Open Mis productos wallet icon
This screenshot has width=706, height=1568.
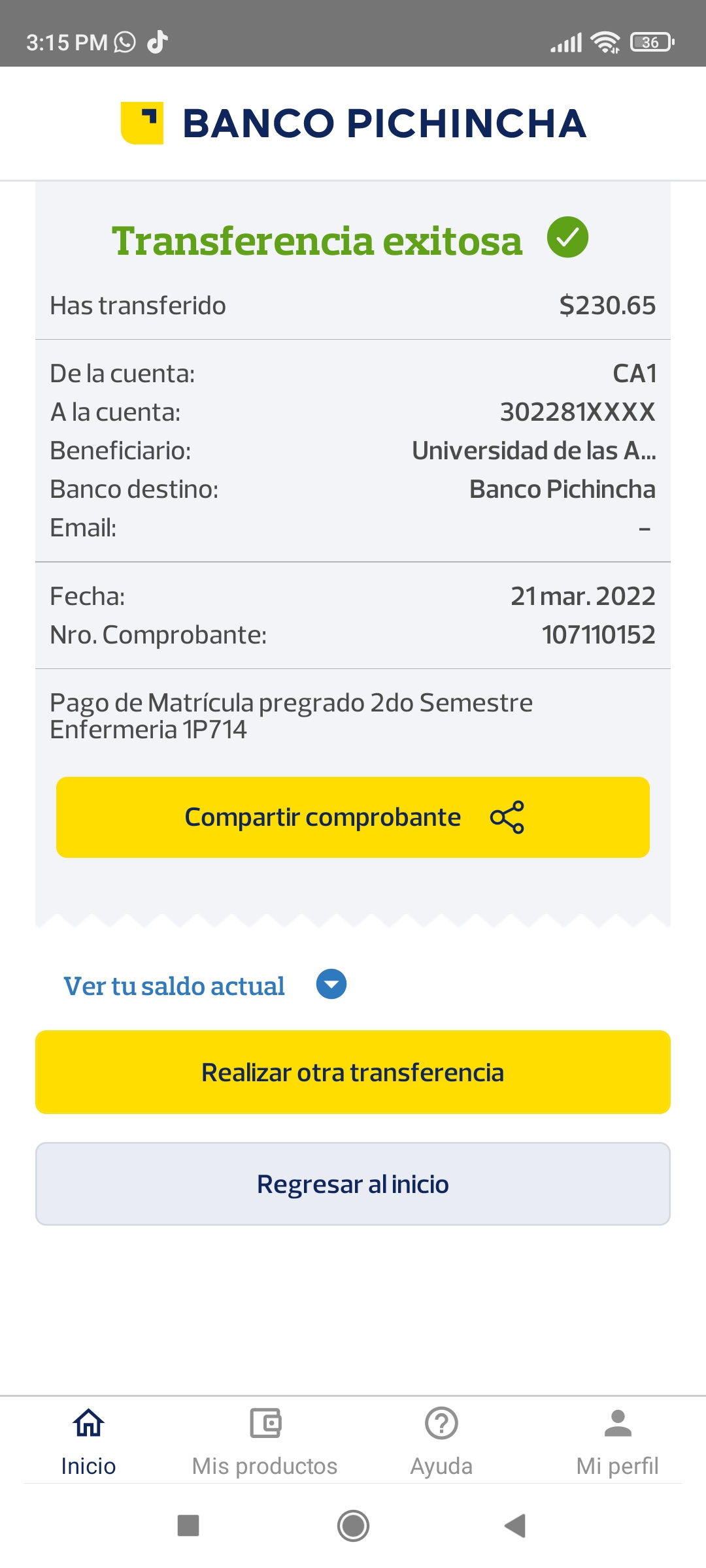click(265, 1423)
